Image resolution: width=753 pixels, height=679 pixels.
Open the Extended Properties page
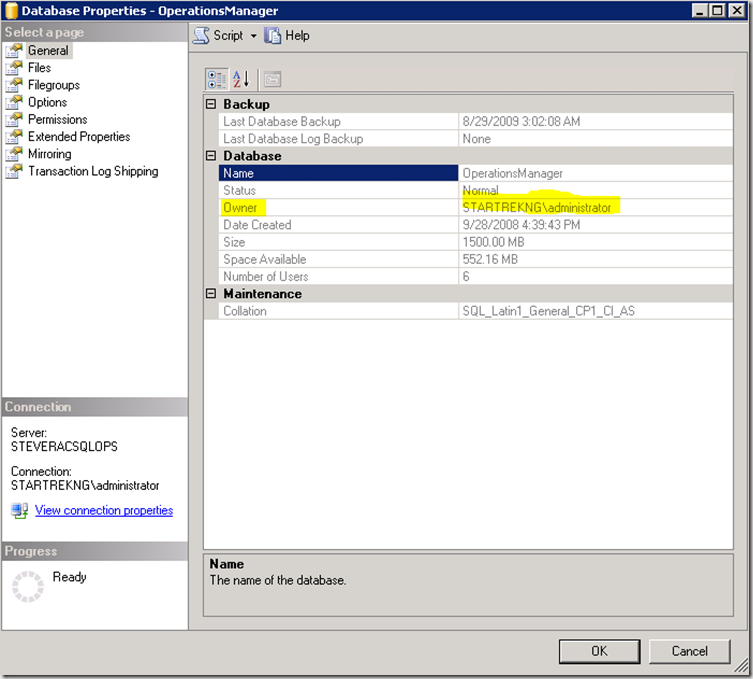[79, 137]
